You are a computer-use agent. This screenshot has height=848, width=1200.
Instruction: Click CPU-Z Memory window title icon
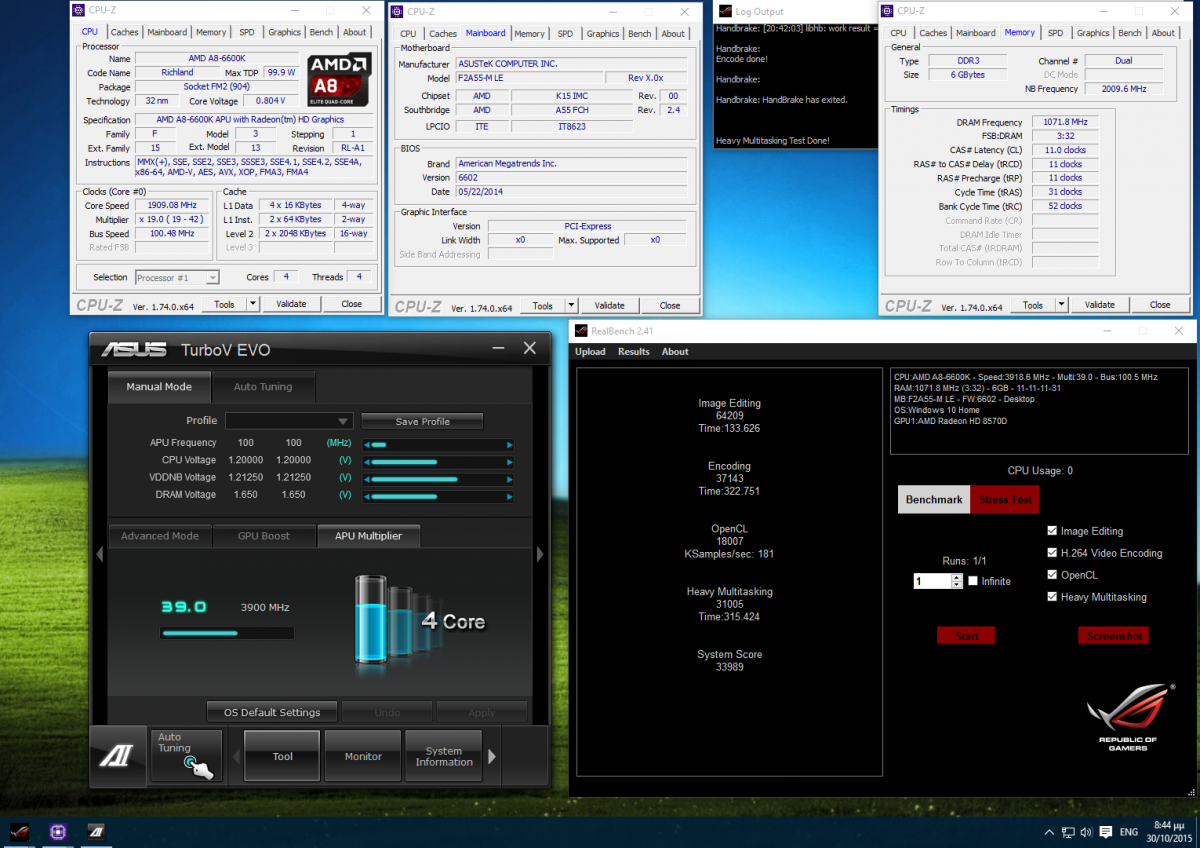tap(888, 11)
